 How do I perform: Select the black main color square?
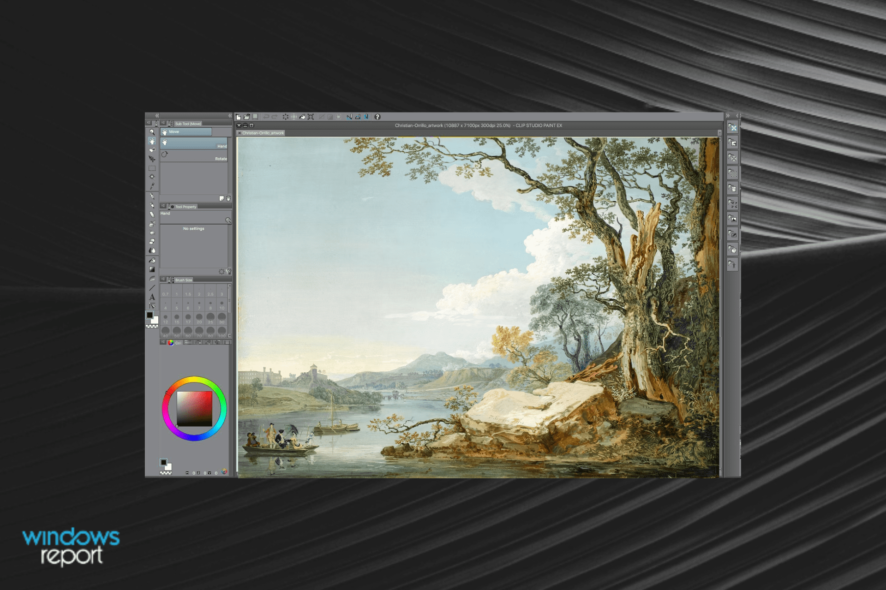(150, 315)
